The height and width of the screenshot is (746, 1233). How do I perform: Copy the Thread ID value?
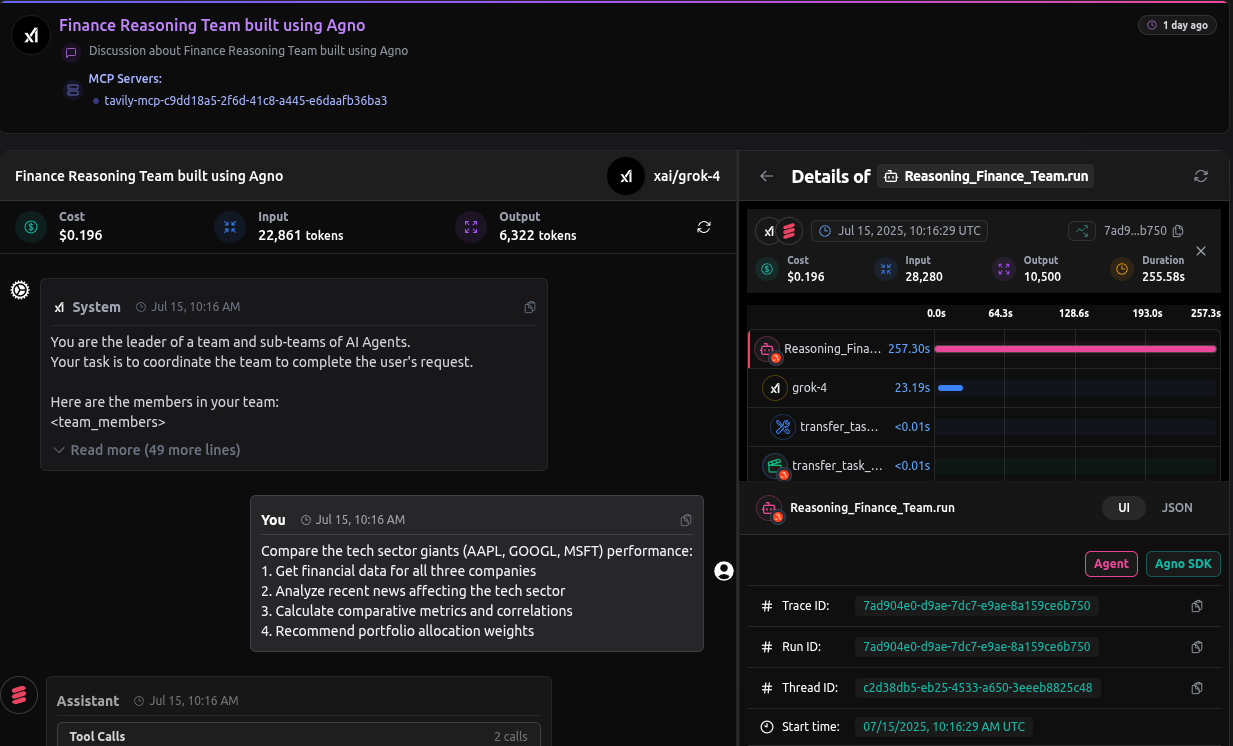(1197, 688)
